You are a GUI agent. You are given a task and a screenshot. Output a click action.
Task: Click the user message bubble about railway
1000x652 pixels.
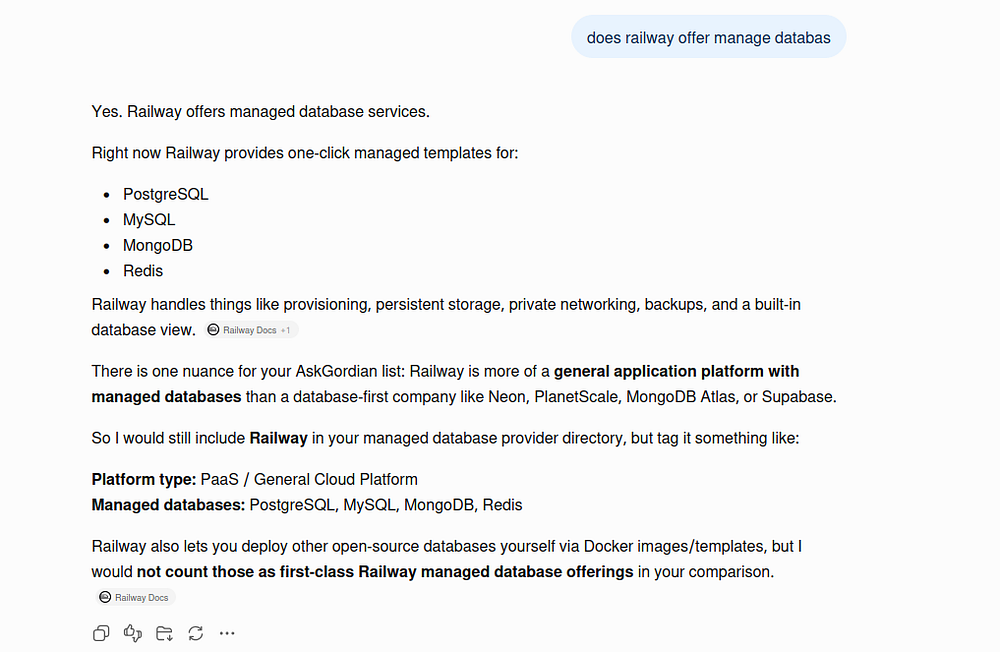coord(709,37)
